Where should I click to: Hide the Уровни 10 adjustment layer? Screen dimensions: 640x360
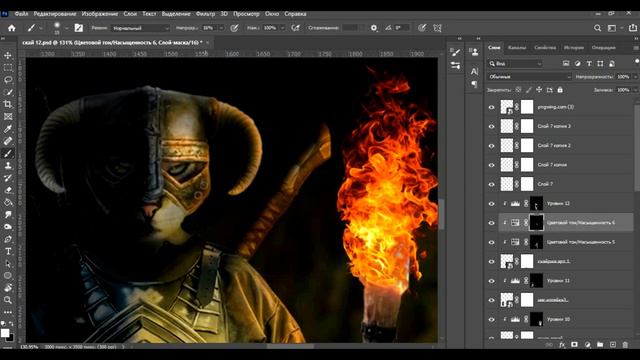click(x=491, y=320)
